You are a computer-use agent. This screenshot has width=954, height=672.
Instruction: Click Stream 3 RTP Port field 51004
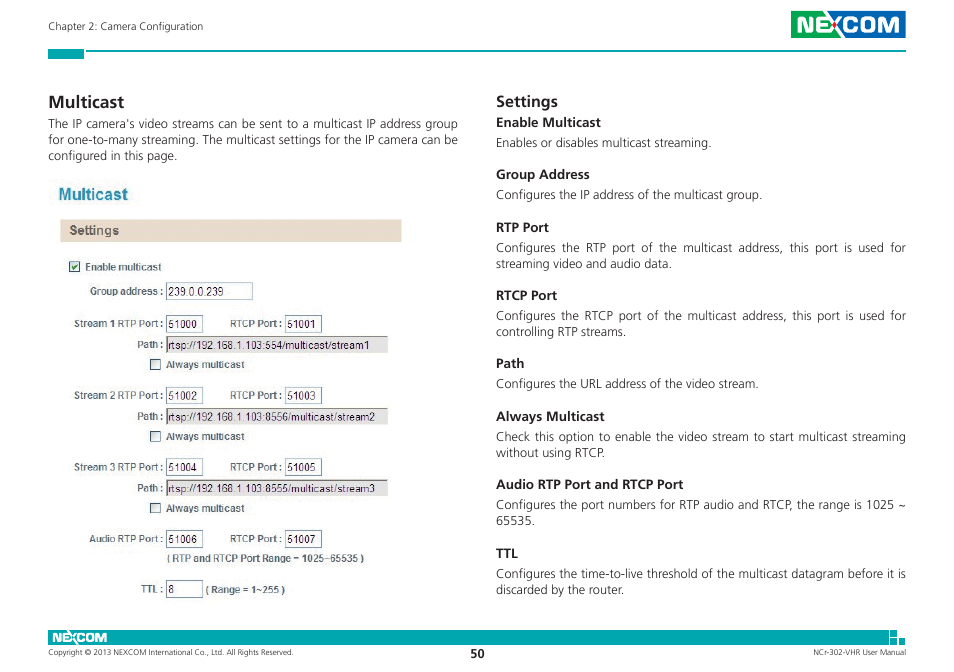[x=184, y=467]
